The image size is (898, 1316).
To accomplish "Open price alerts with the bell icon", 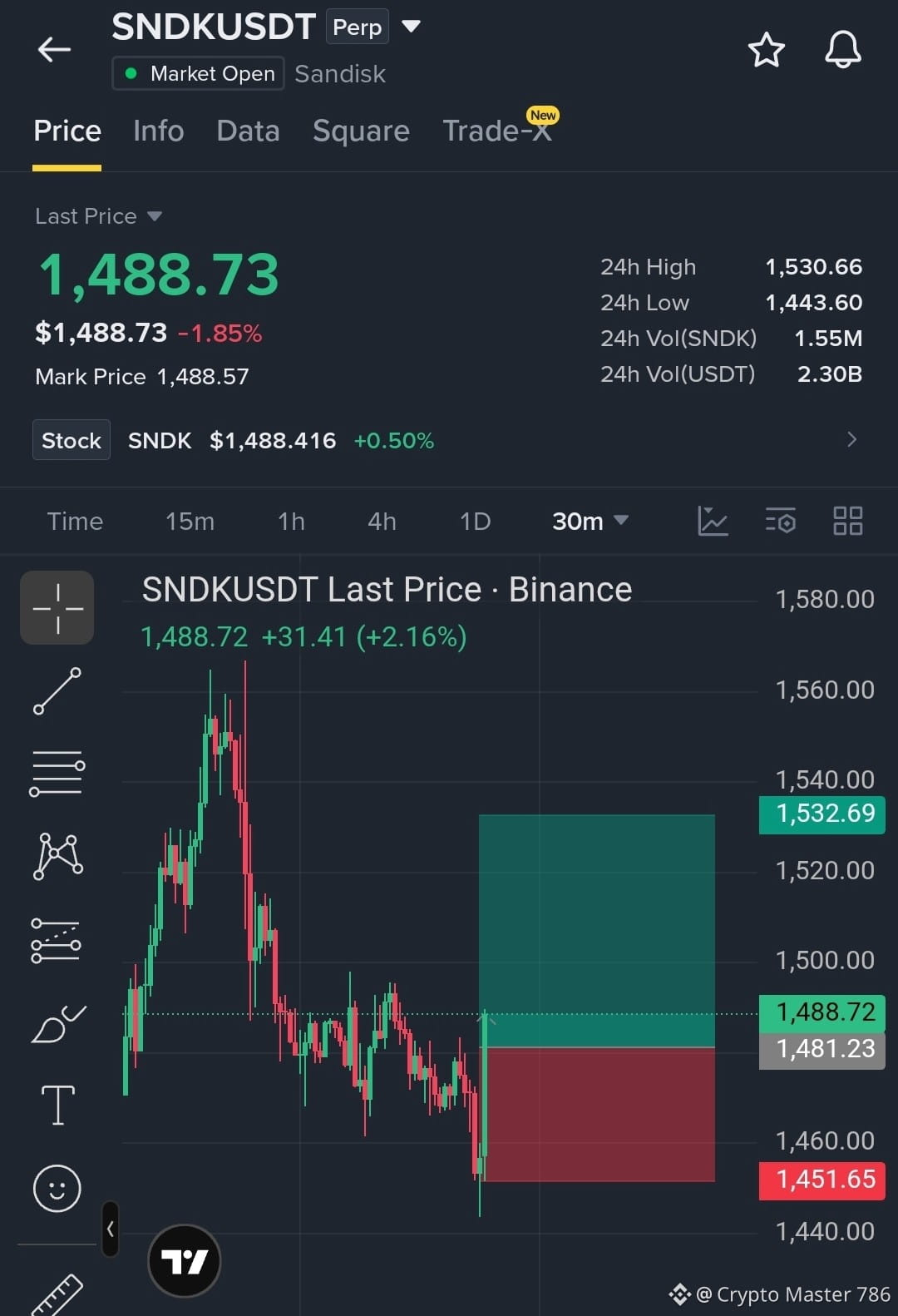I will pos(842,50).
